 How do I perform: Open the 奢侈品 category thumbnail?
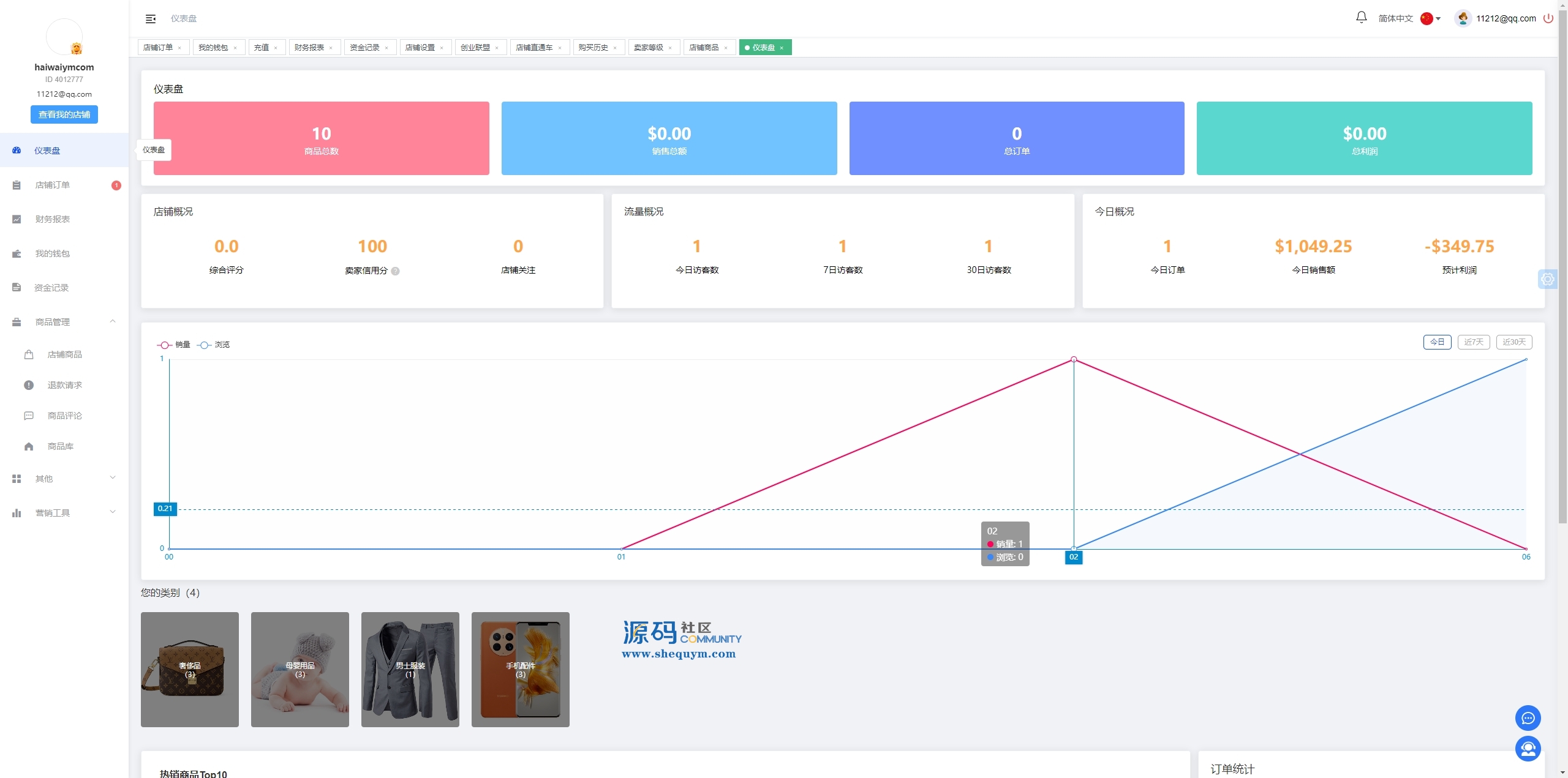pos(190,670)
